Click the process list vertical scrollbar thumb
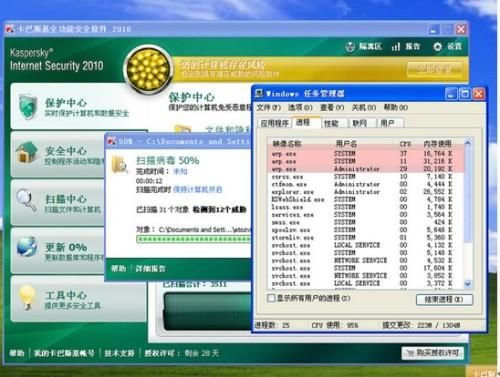This screenshot has height=377, width=500. coord(468,195)
